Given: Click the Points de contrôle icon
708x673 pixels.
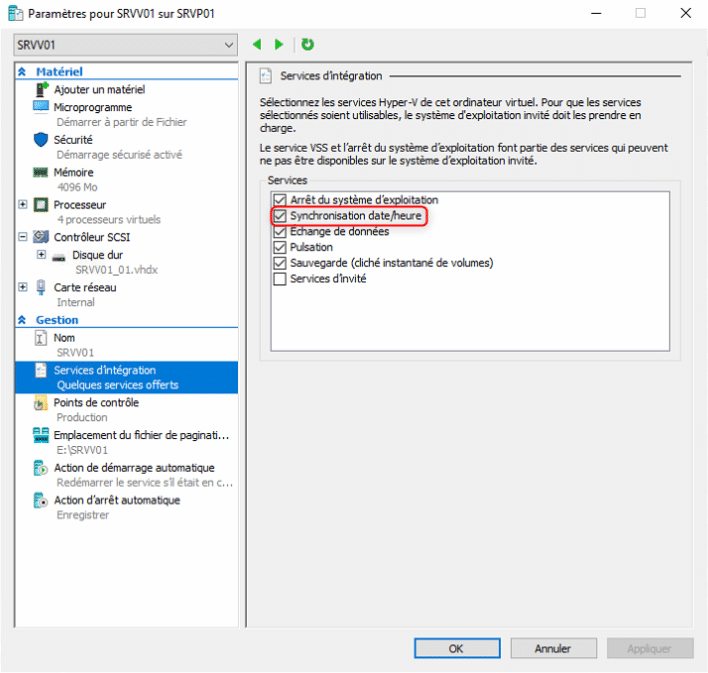Looking at the screenshot, I should click(x=41, y=403).
